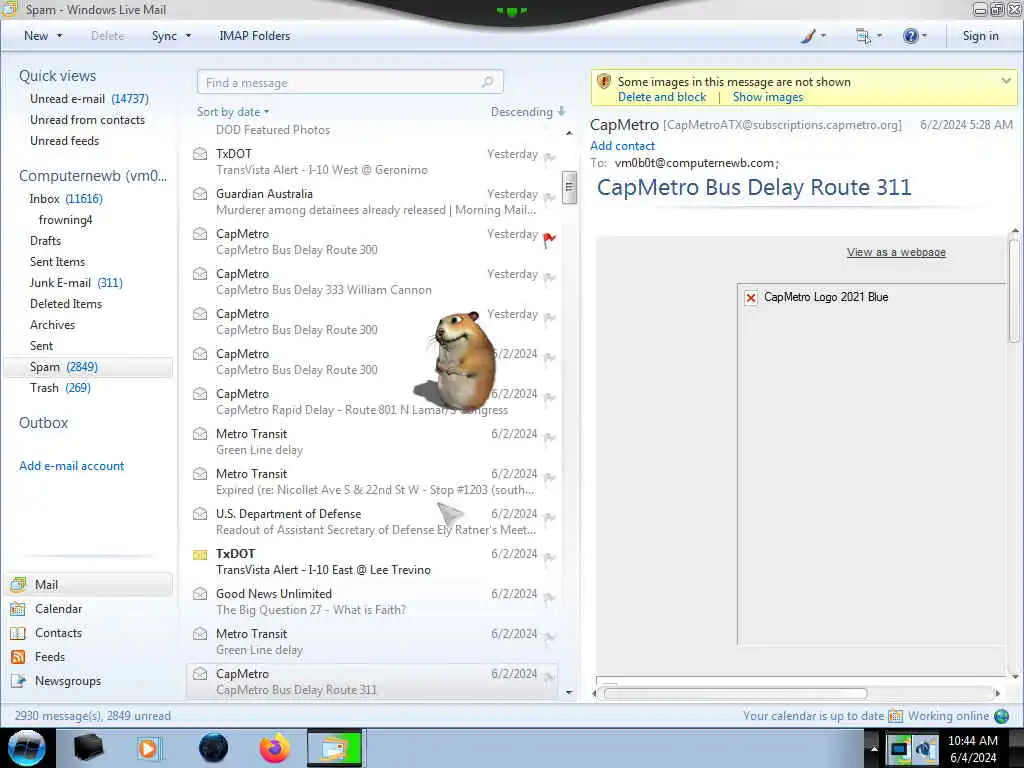Screen dimensions: 1024x768
Task: Open IMAP Folders from the toolbar
Action: (255, 36)
